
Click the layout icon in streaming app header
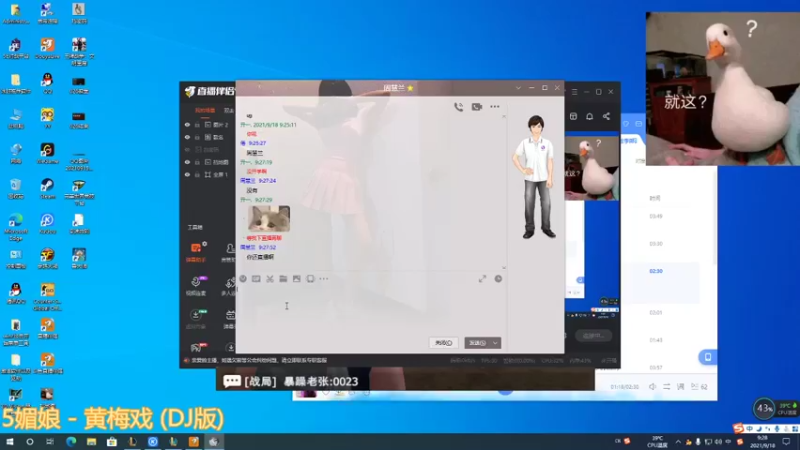[x=573, y=116]
